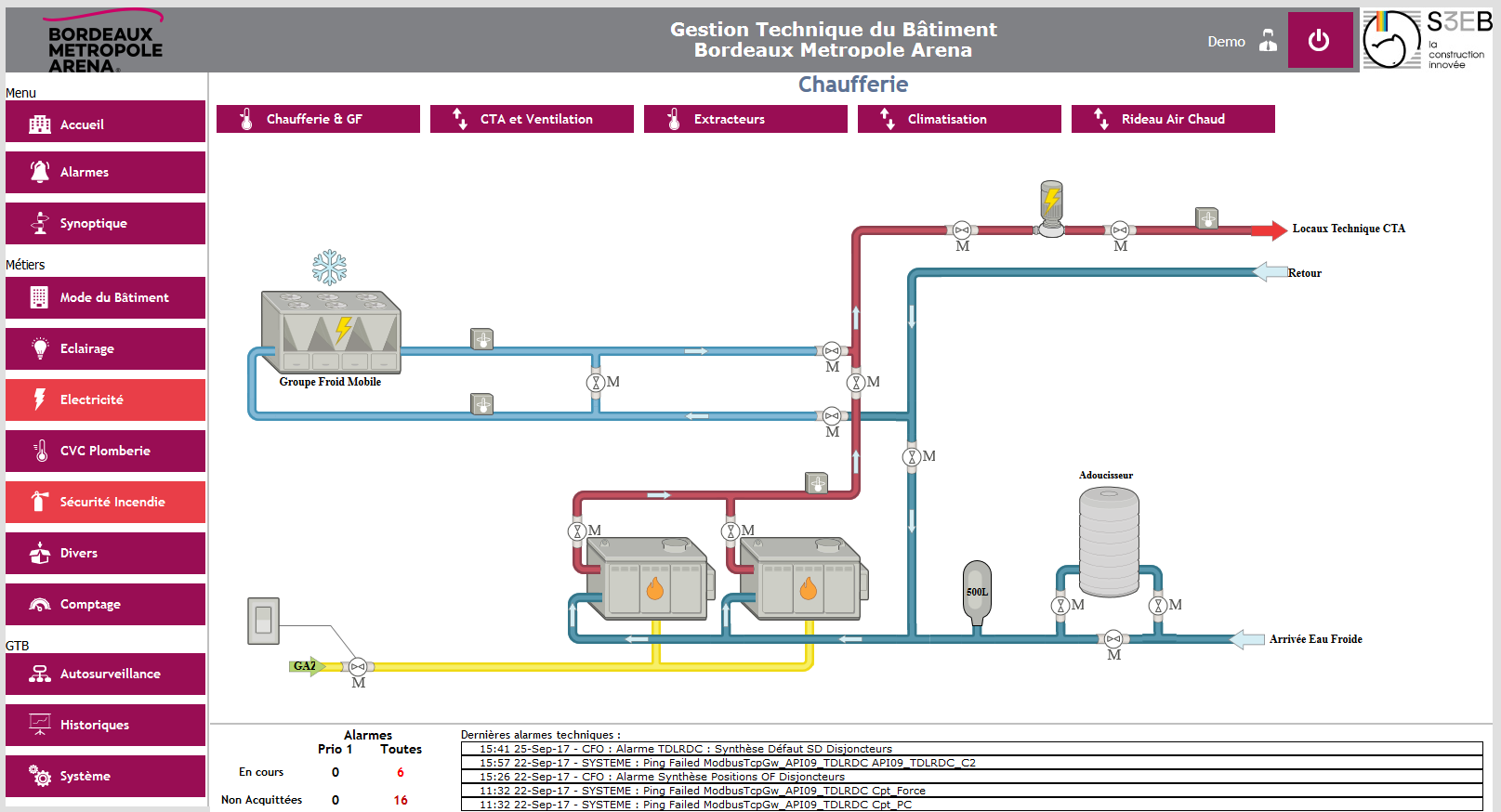
Task: Toggle the wall switch above the gas line
Action: pyautogui.click(x=264, y=621)
